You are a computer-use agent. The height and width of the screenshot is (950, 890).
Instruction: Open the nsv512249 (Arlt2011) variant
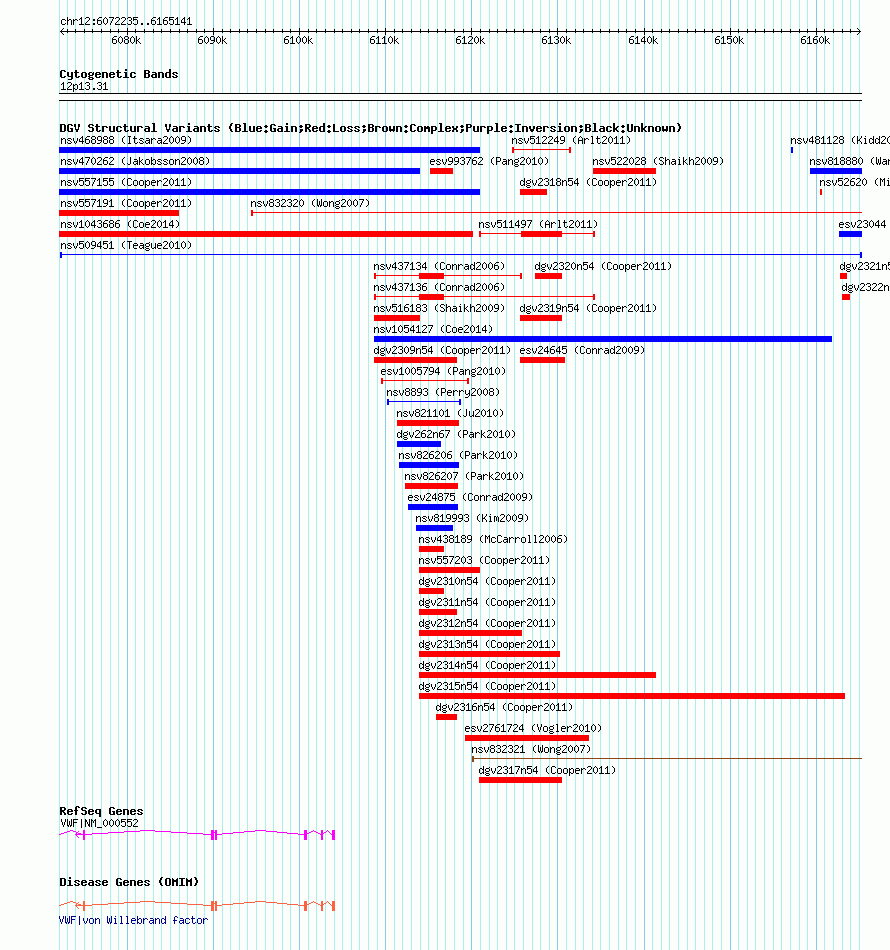(571, 141)
